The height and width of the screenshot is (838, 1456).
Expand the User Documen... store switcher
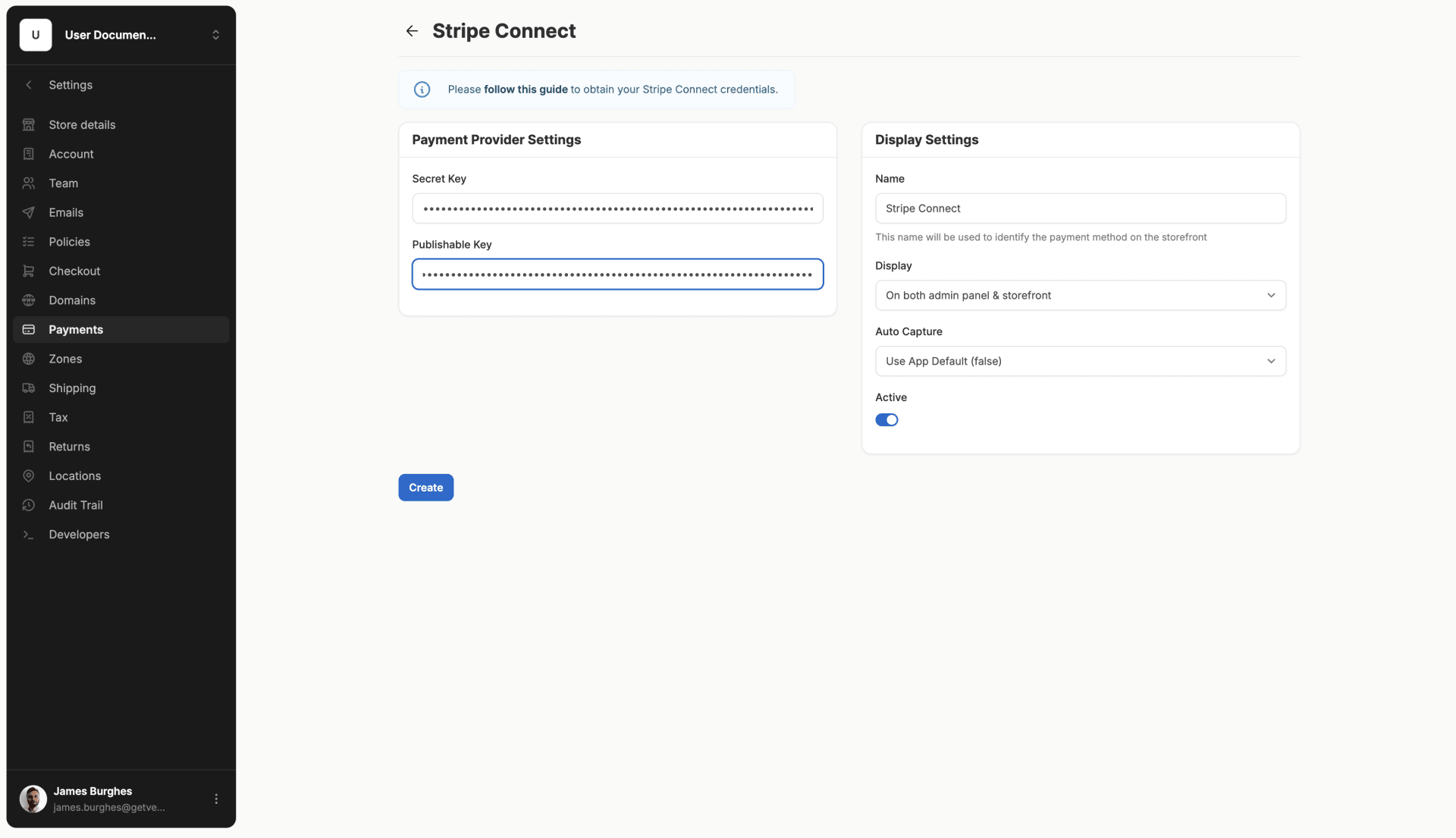[215, 35]
